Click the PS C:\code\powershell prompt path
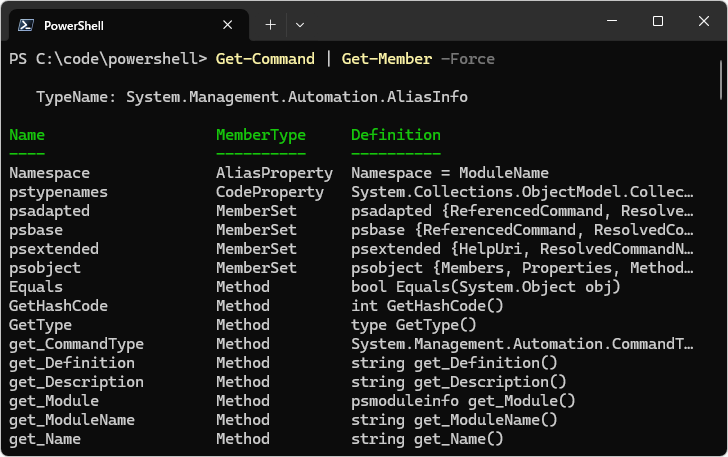The height and width of the screenshot is (457, 728). 107,59
